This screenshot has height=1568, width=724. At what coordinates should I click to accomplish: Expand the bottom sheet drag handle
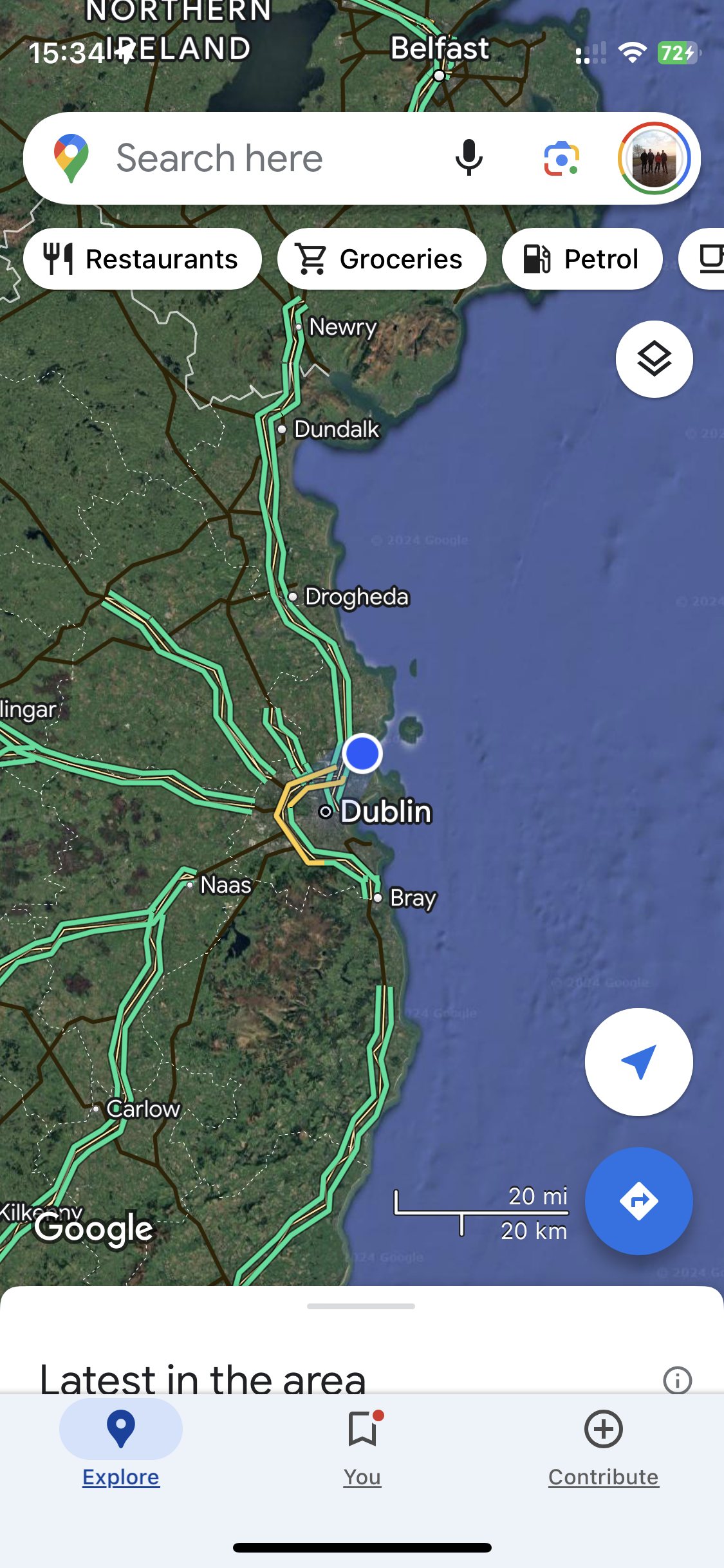[361, 1306]
